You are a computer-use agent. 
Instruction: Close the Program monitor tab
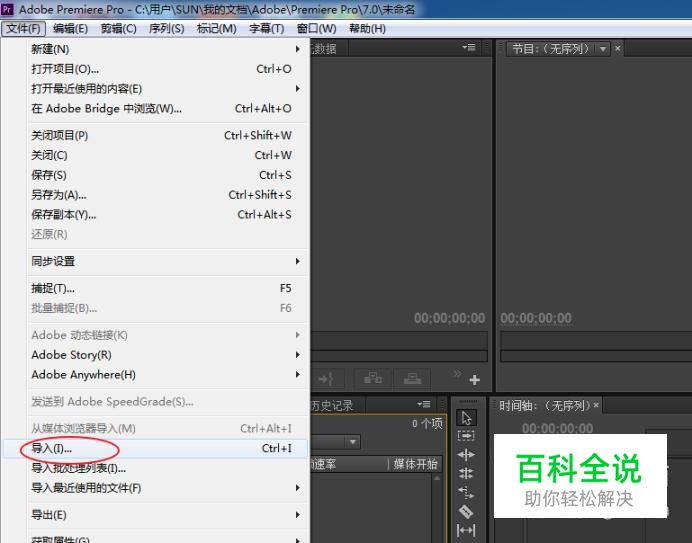pyautogui.click(x=618, y=48)
